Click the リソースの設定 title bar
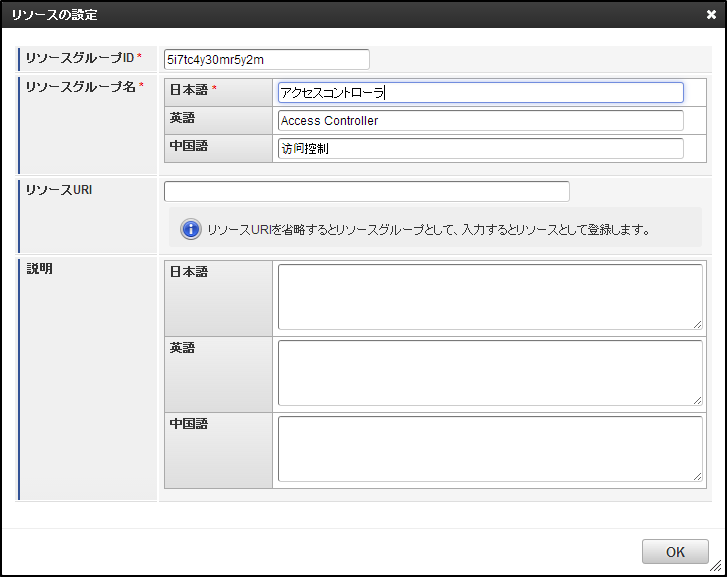 point(300,15)
